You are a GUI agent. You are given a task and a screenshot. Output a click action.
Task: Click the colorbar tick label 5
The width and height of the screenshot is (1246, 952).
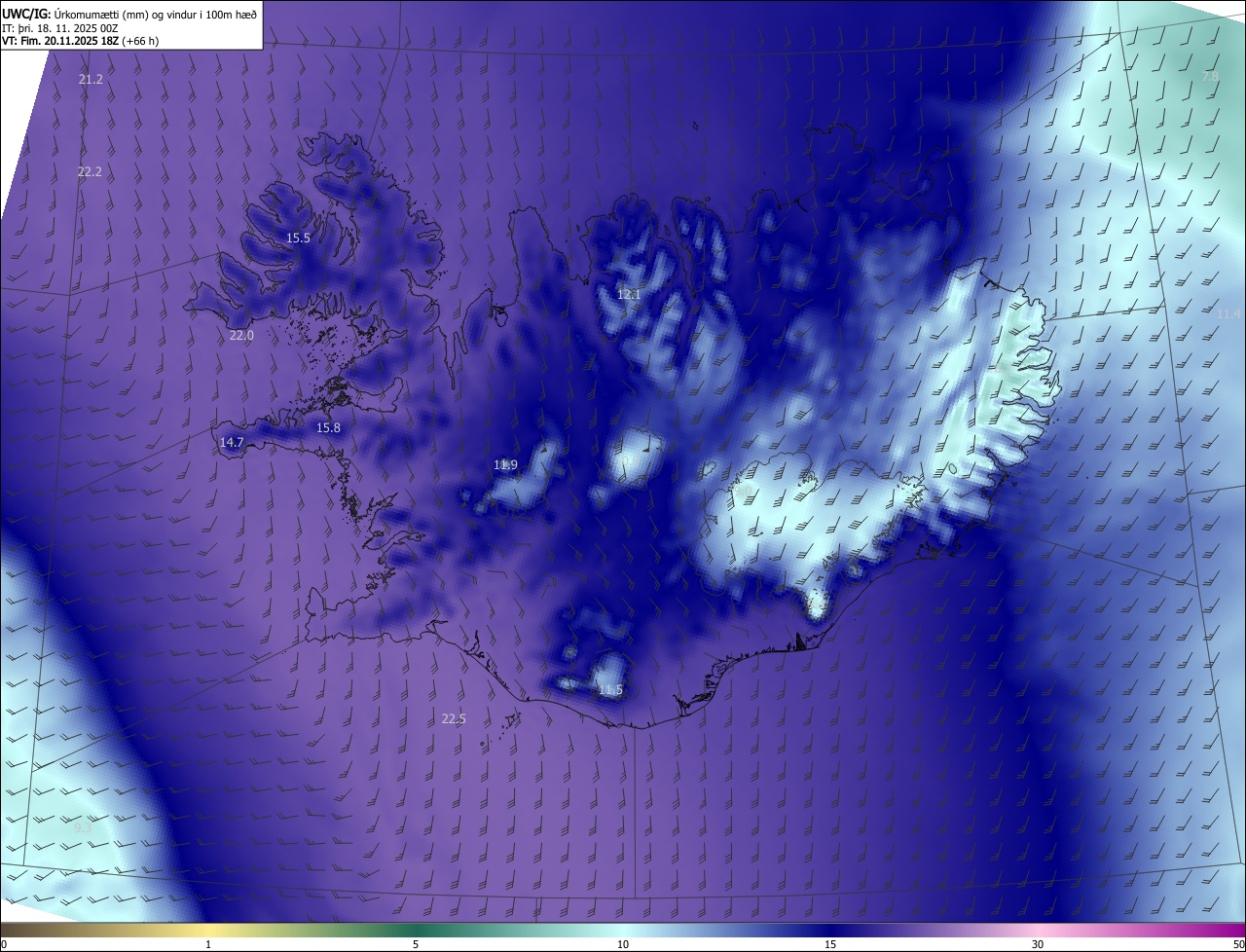pyautogui.click(x=416, y=944)
